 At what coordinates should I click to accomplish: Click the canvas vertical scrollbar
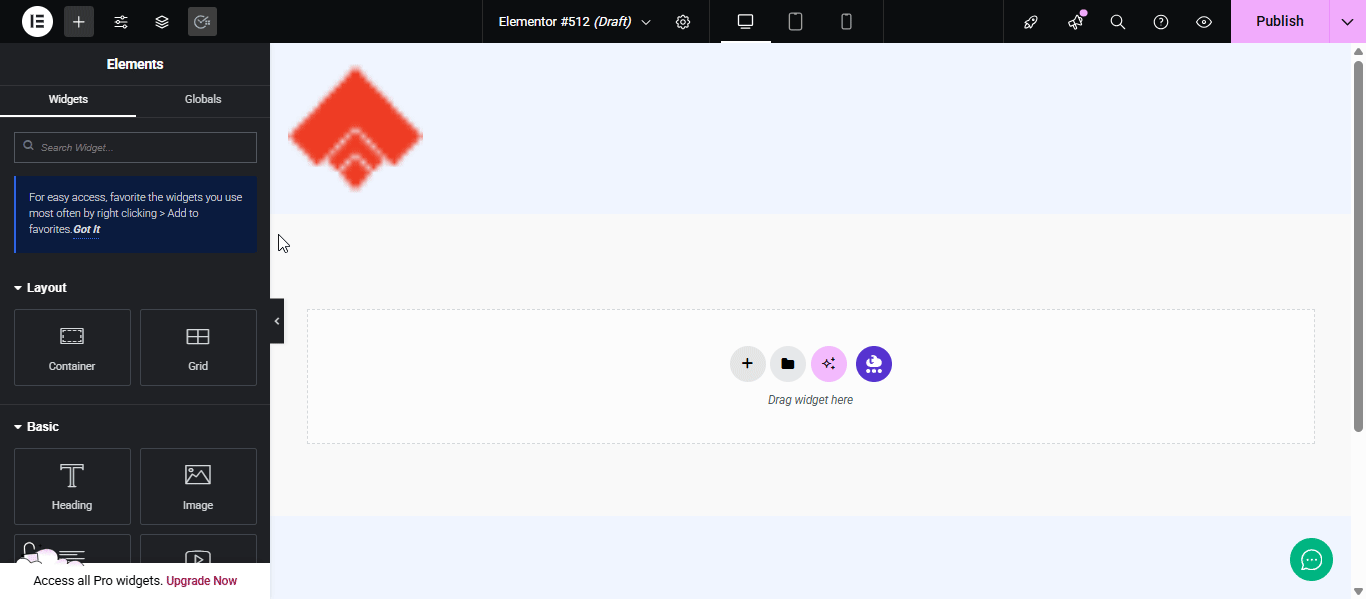click(1358, 246)
